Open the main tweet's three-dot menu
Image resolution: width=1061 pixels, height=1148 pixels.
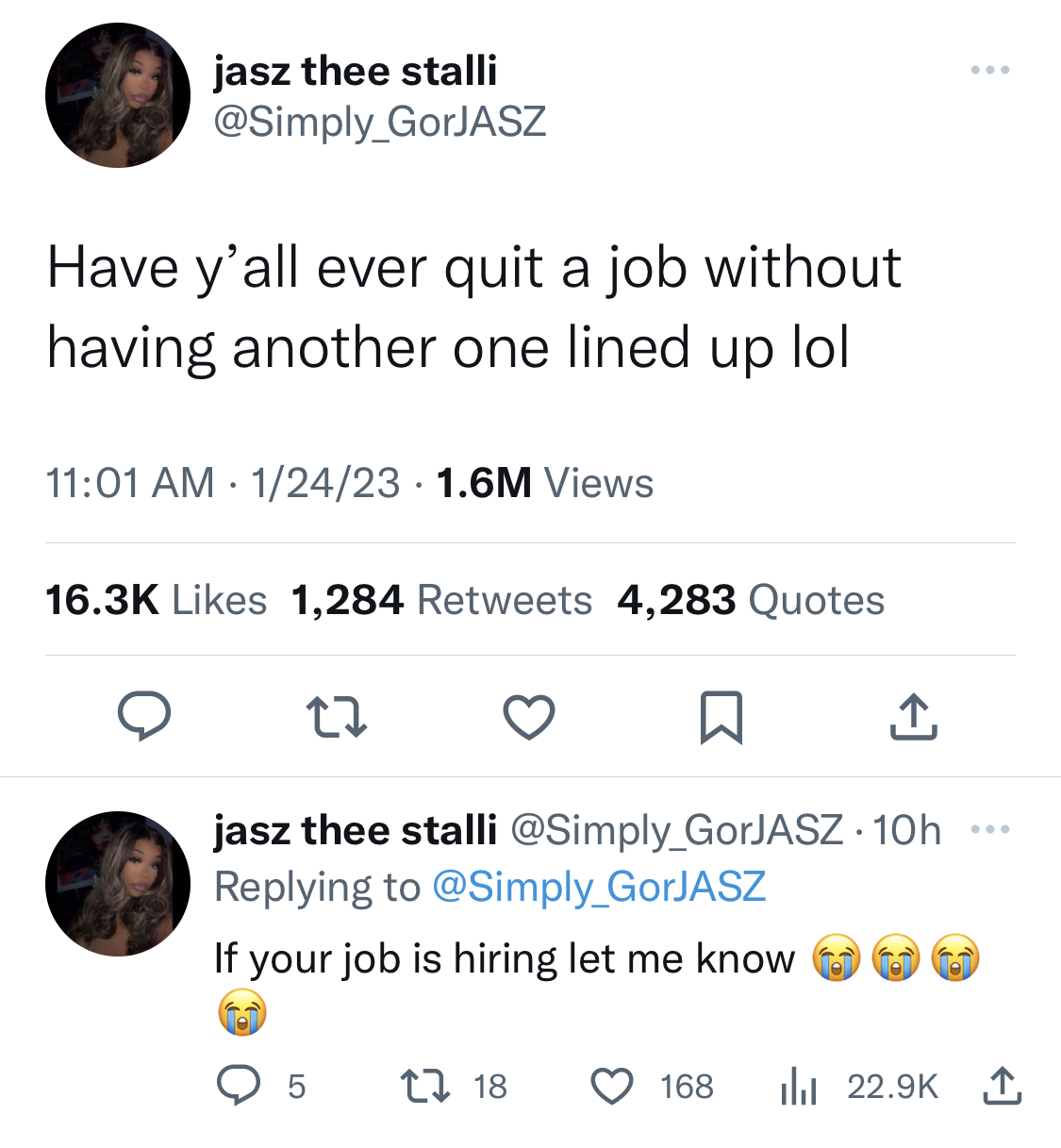(x=990, y=71)
